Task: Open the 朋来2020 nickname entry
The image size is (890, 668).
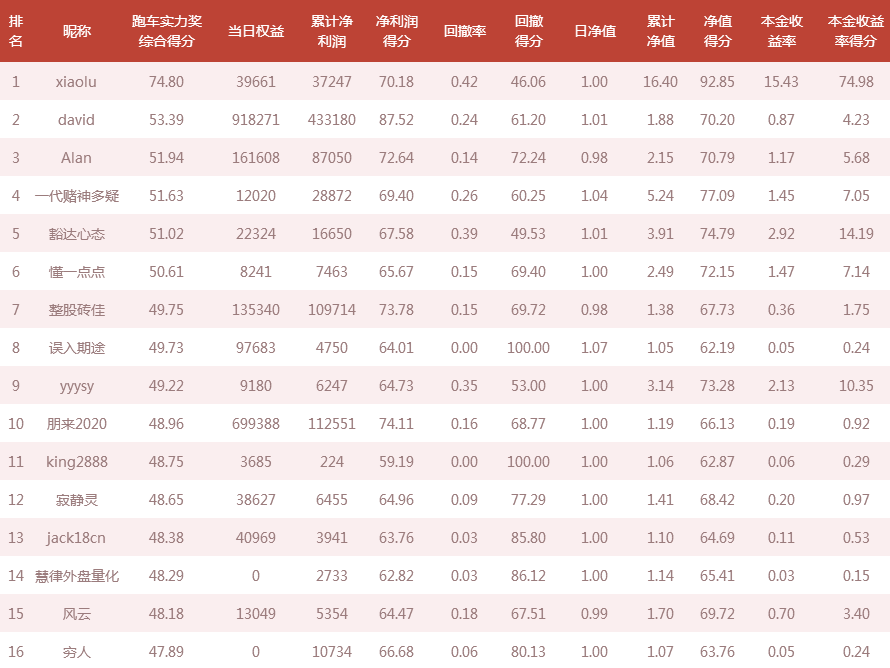Action: coord(77,424)
